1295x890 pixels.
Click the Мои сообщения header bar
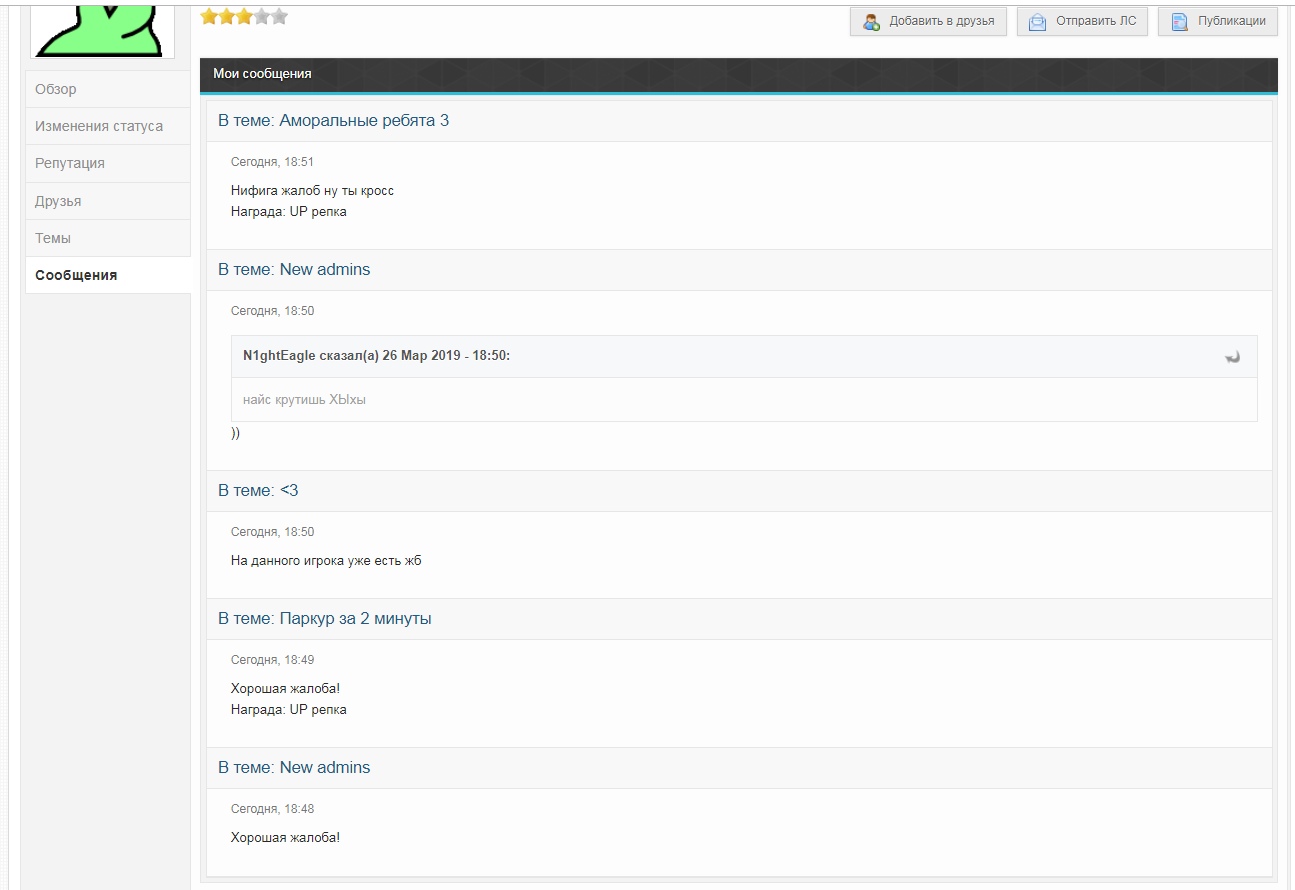[x=739, y=74]
